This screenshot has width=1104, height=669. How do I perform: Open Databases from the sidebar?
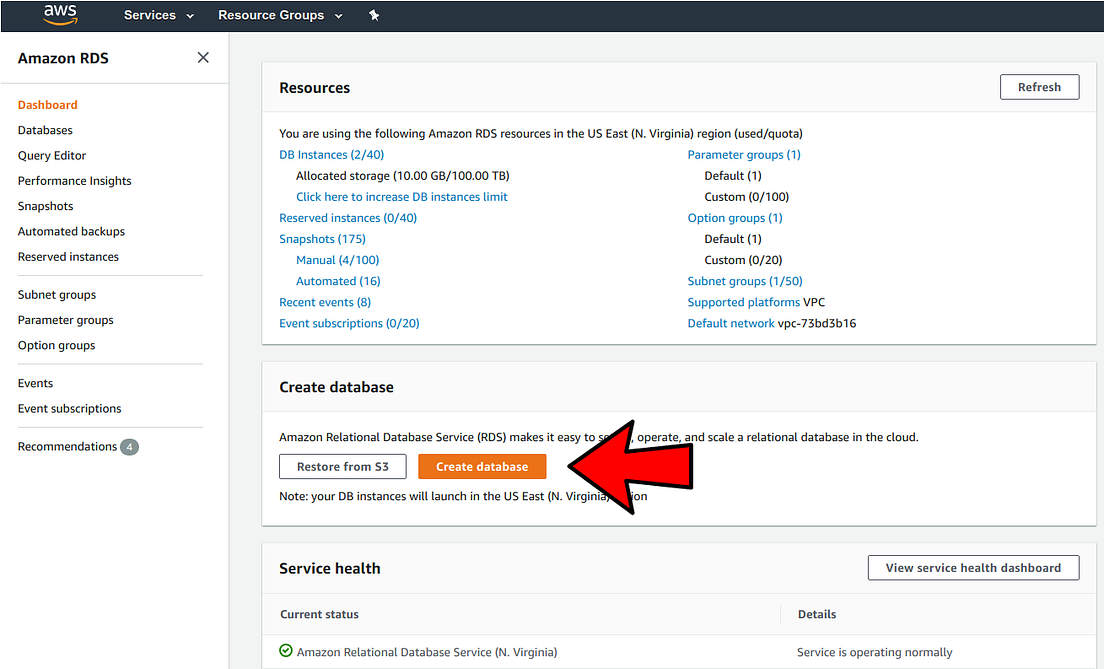[45, 129]
